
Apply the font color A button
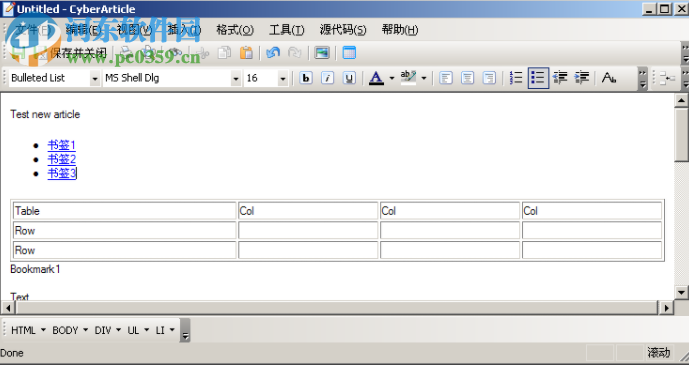[376, 78]
